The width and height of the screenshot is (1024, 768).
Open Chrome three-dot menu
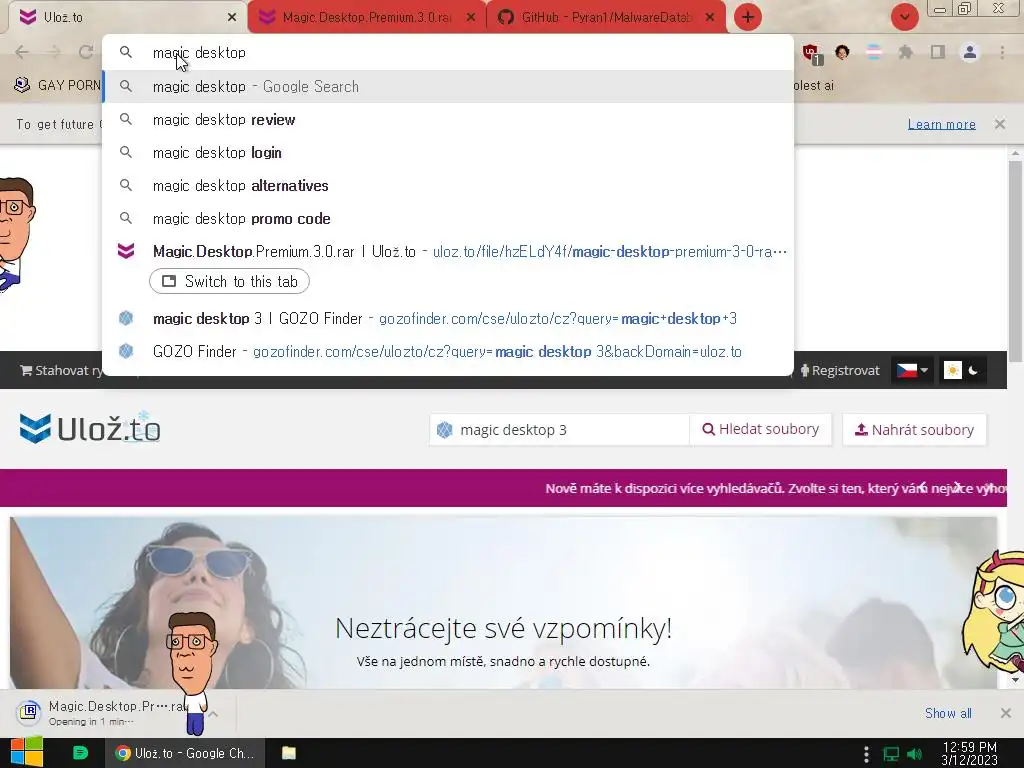1002,52
